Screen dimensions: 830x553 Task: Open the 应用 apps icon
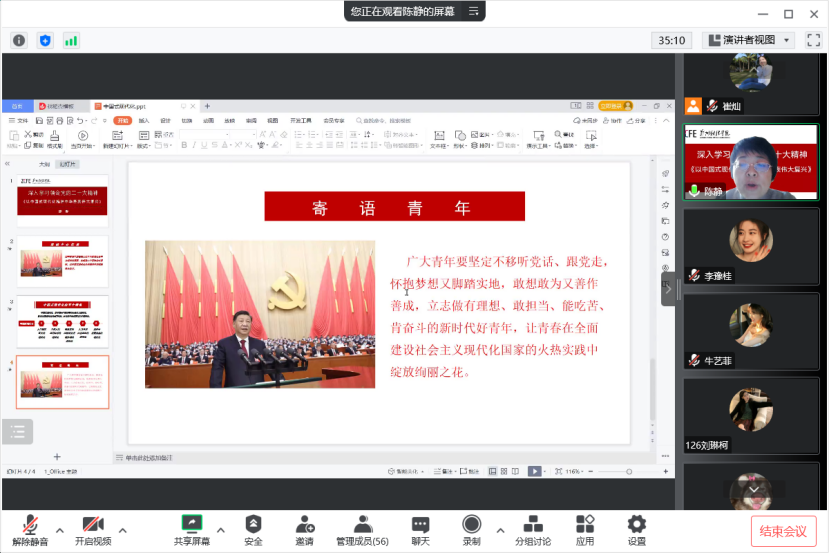585,525
